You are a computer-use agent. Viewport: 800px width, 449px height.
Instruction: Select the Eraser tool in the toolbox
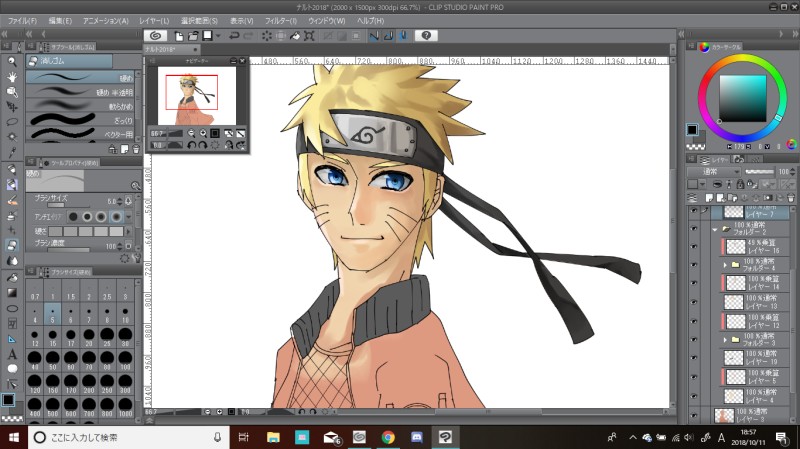[x=12, y=245]
